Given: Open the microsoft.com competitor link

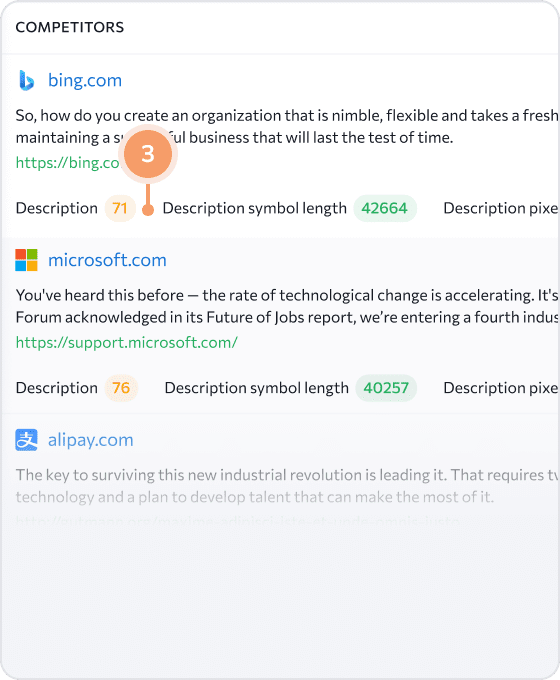Looking at the screenshot, I should click(x=107, y=260).
